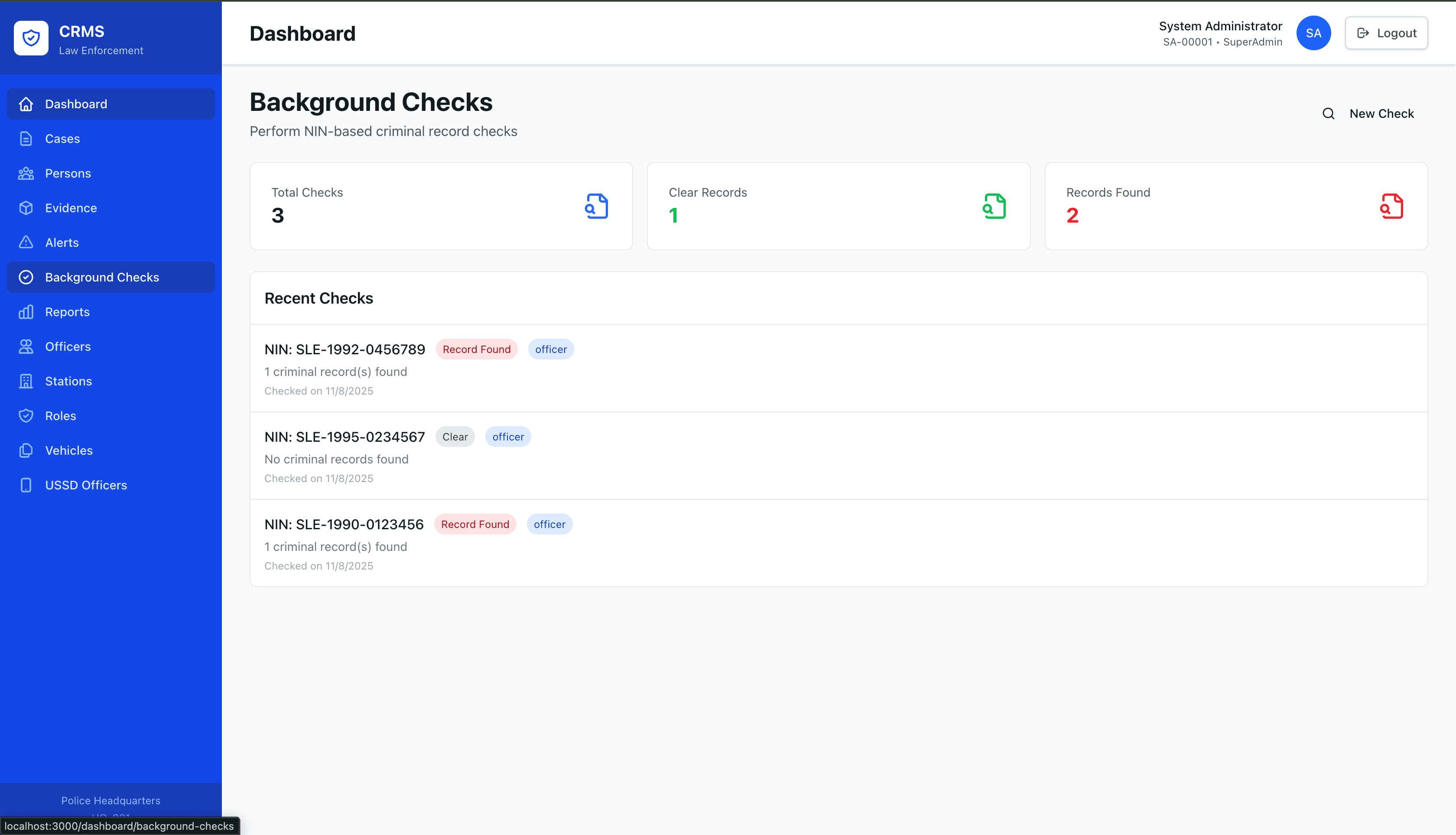This screenshot has width=1456, height=835.
Task: Click the Logout arrow icon
Action: click(x=1363, y=33)
